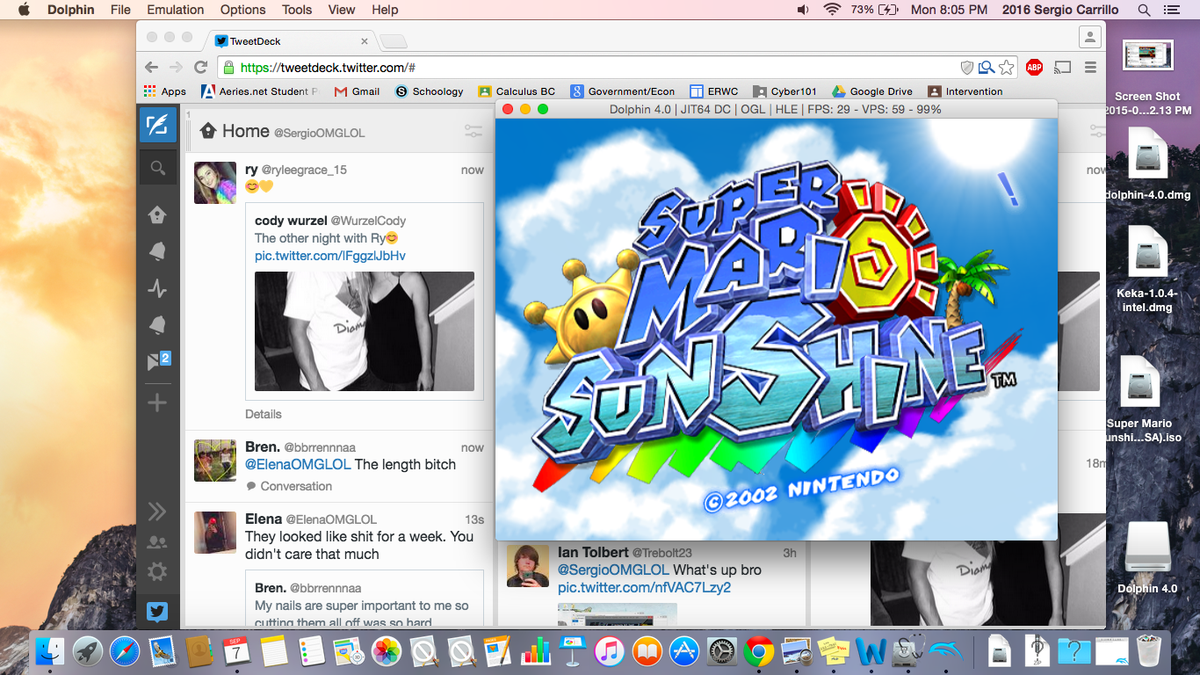
Task: Open iTunes in the Dock
Action: point(608,652)
